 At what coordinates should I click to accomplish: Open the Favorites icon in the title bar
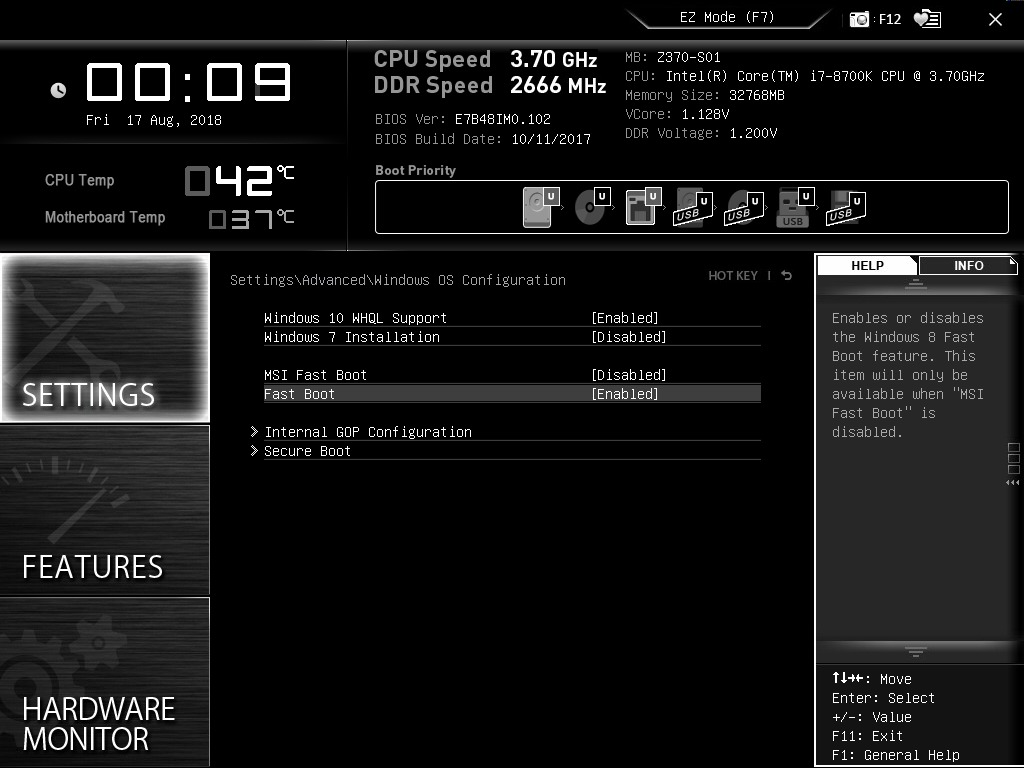click(x=927, y=18)
